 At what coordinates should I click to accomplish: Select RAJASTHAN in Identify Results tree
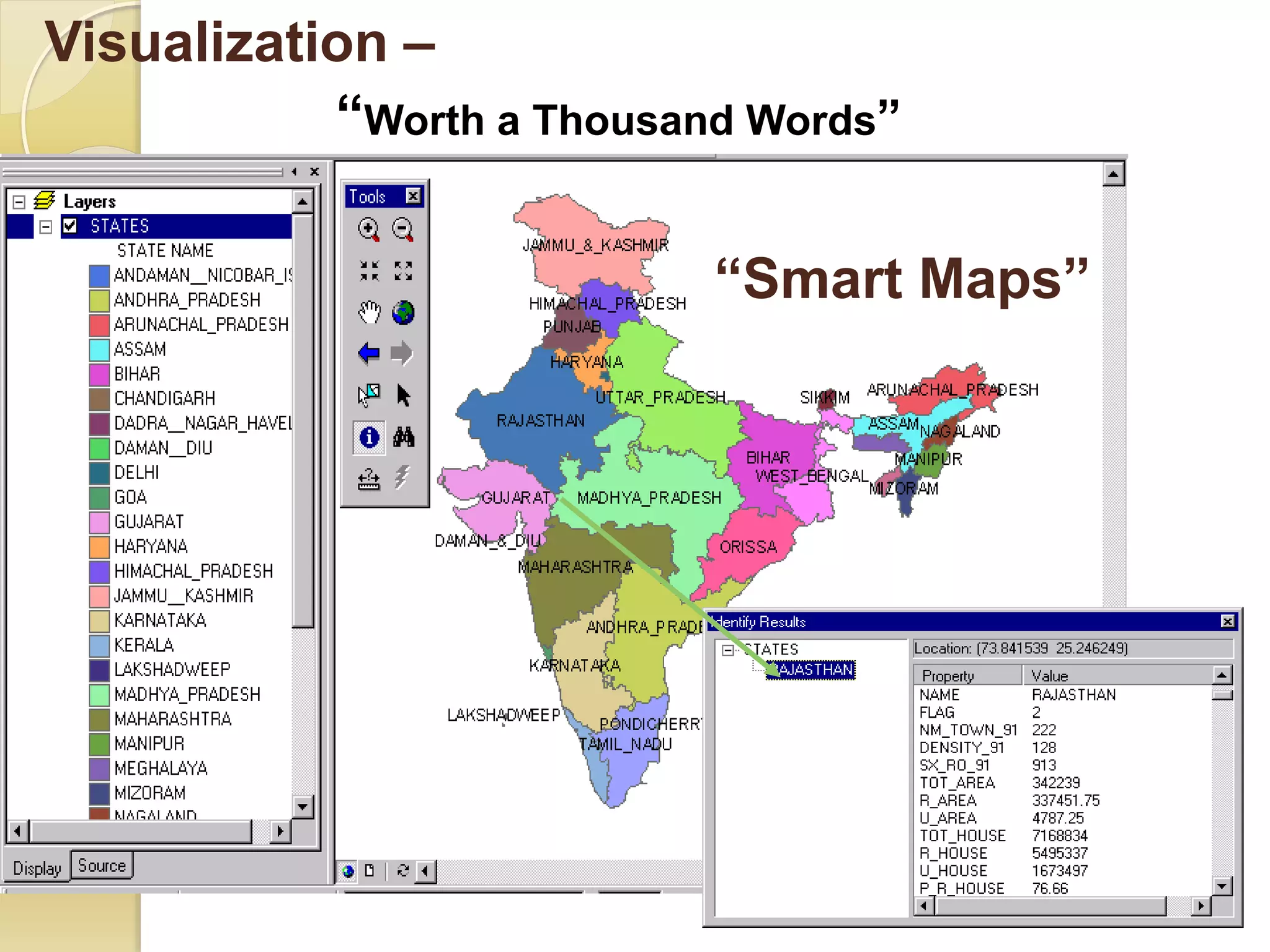(810, 669)
